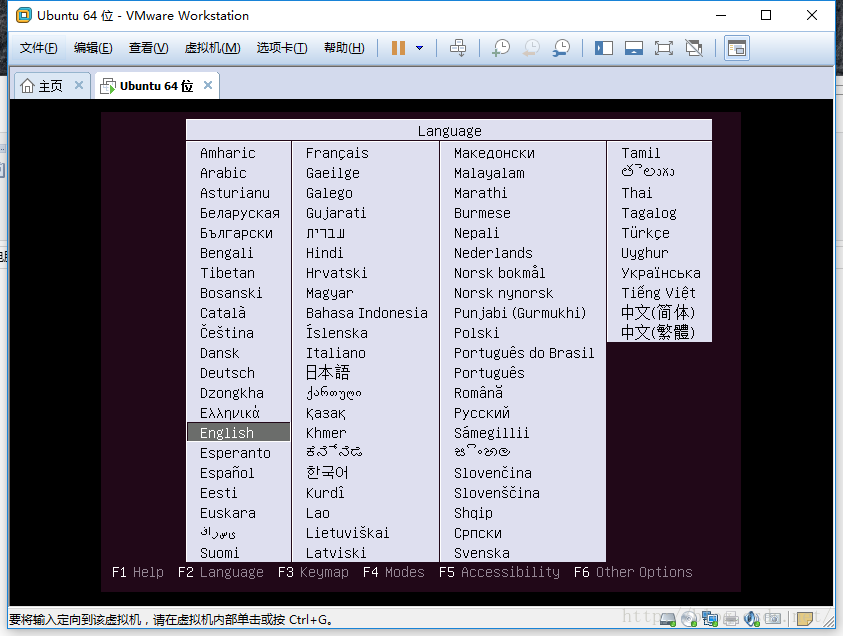843x636 pixels.
Task: Select Tiếng Việt in the language list
Action: tap(658, 292)
